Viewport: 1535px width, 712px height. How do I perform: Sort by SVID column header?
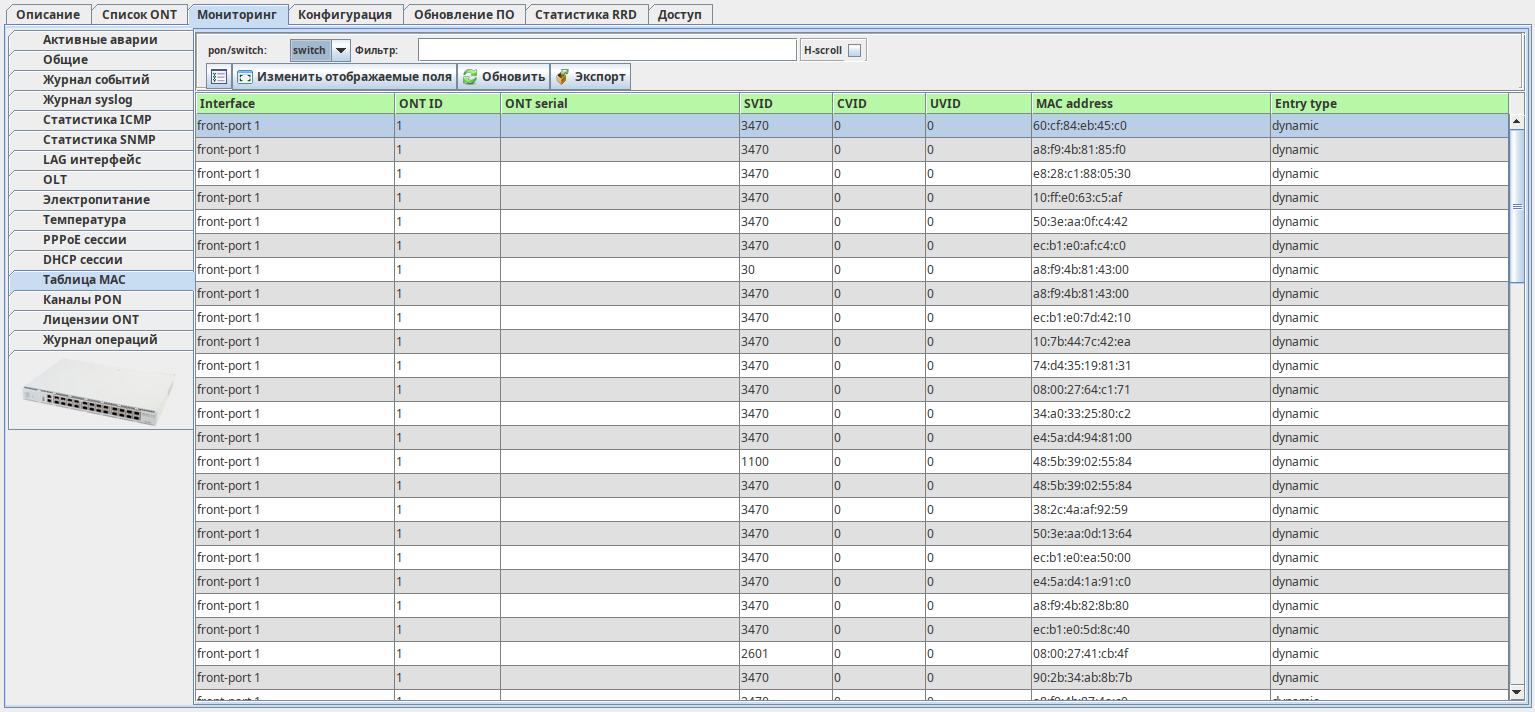pos(785,103)
